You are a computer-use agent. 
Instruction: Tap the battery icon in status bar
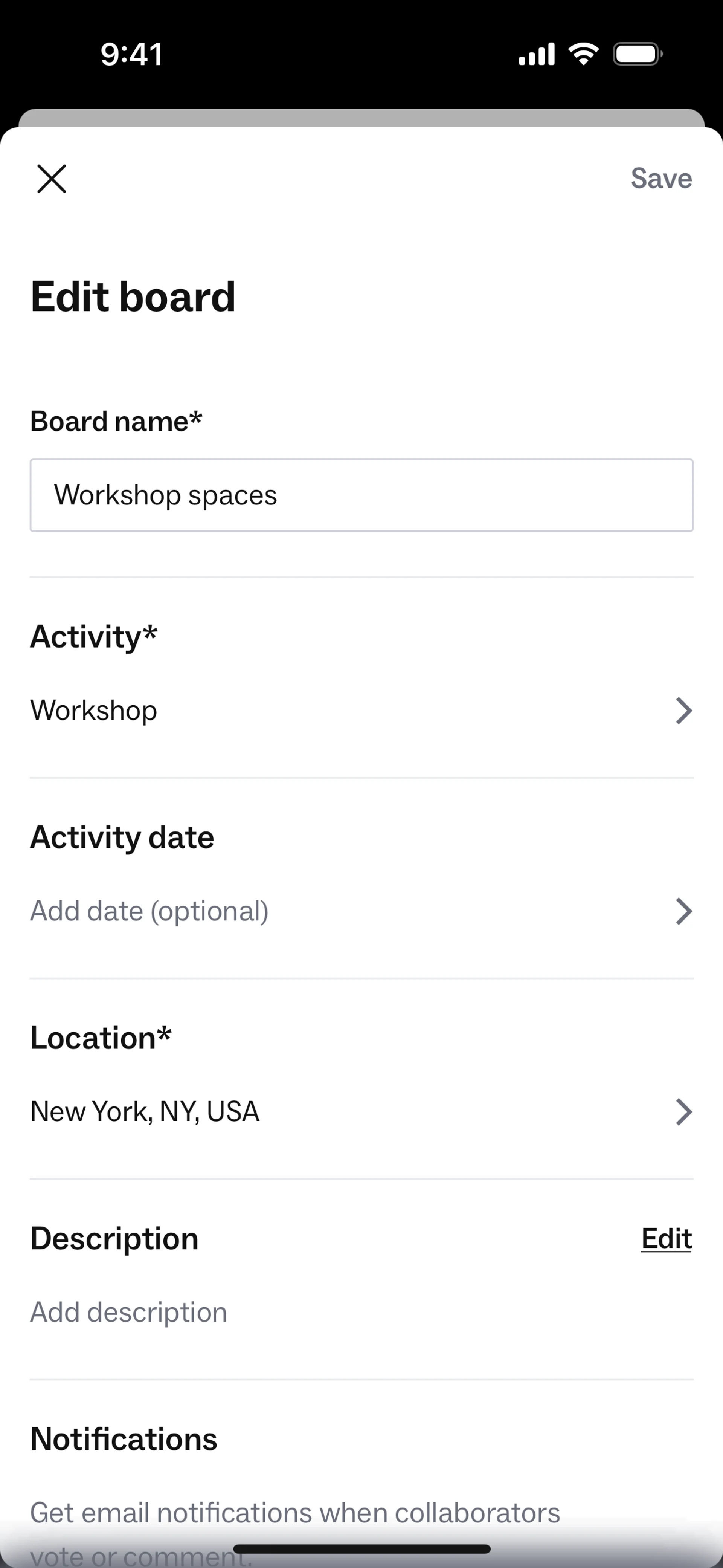637,54
